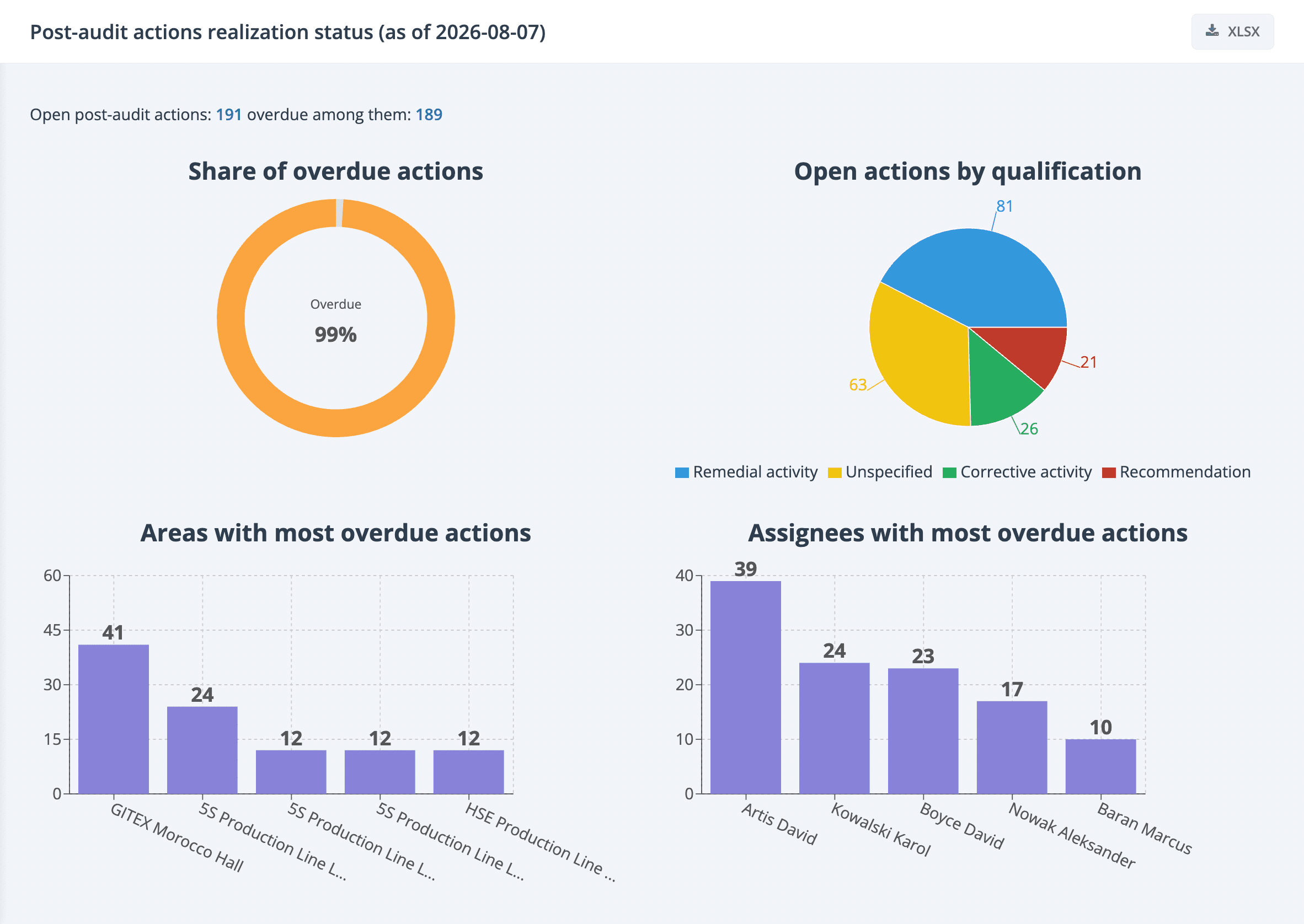Click the Assignees with most overdue actions heading
This screenshot has width=1304, height=924.
(968, 533)
